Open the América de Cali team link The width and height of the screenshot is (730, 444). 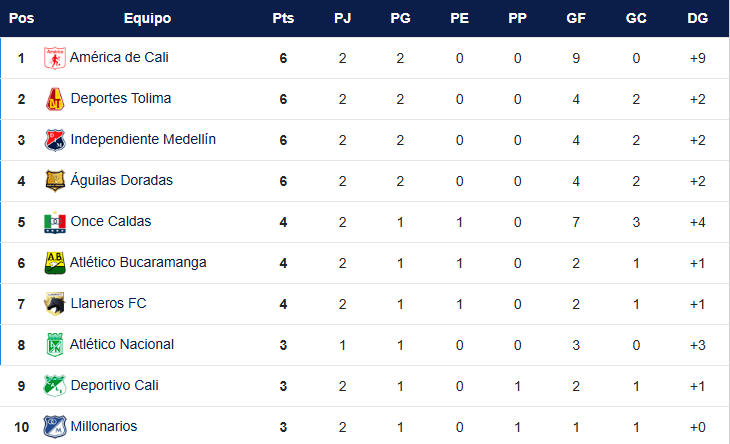pyautogui.click(x=119, y=57)
